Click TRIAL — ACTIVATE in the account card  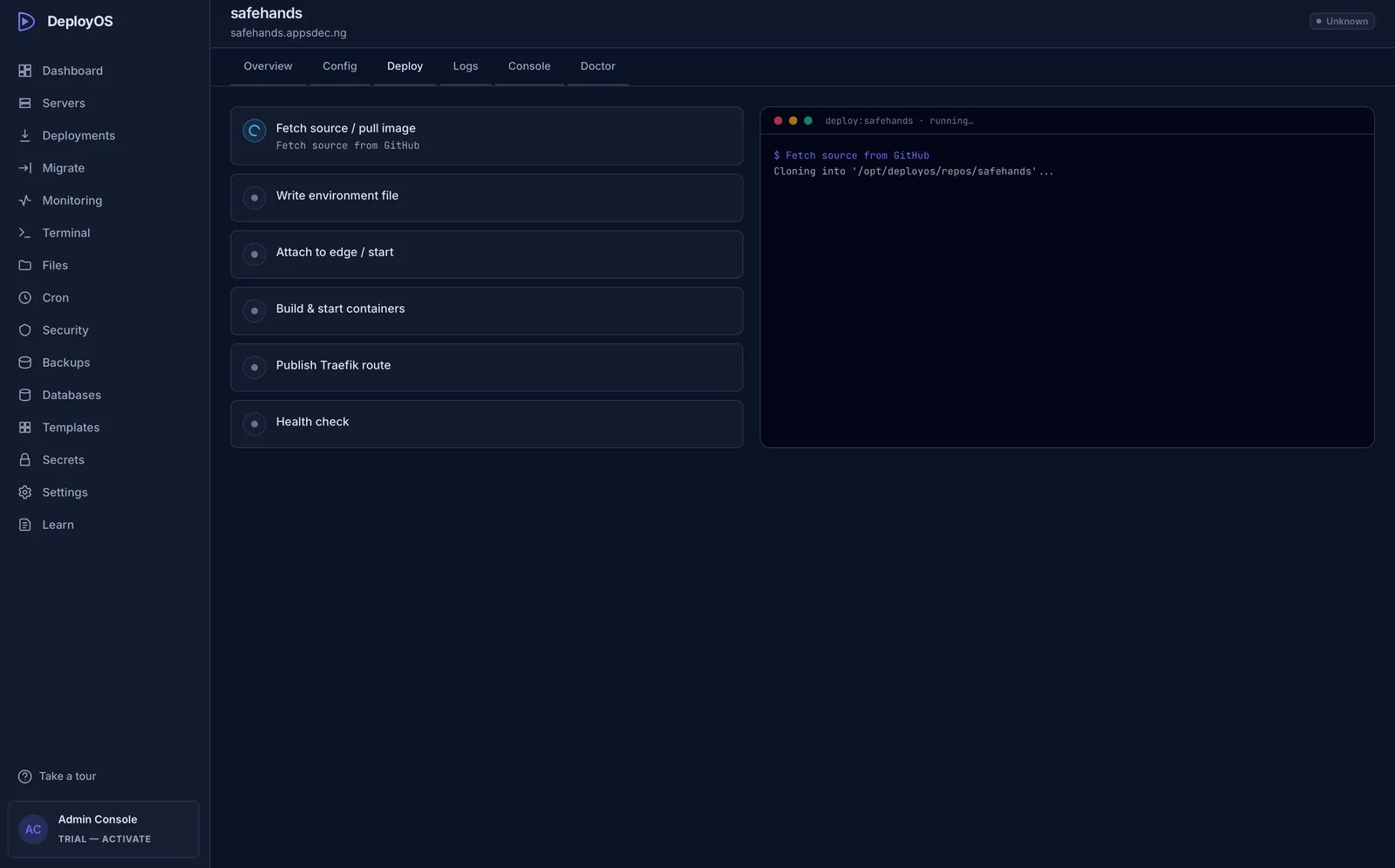[105, 839]
